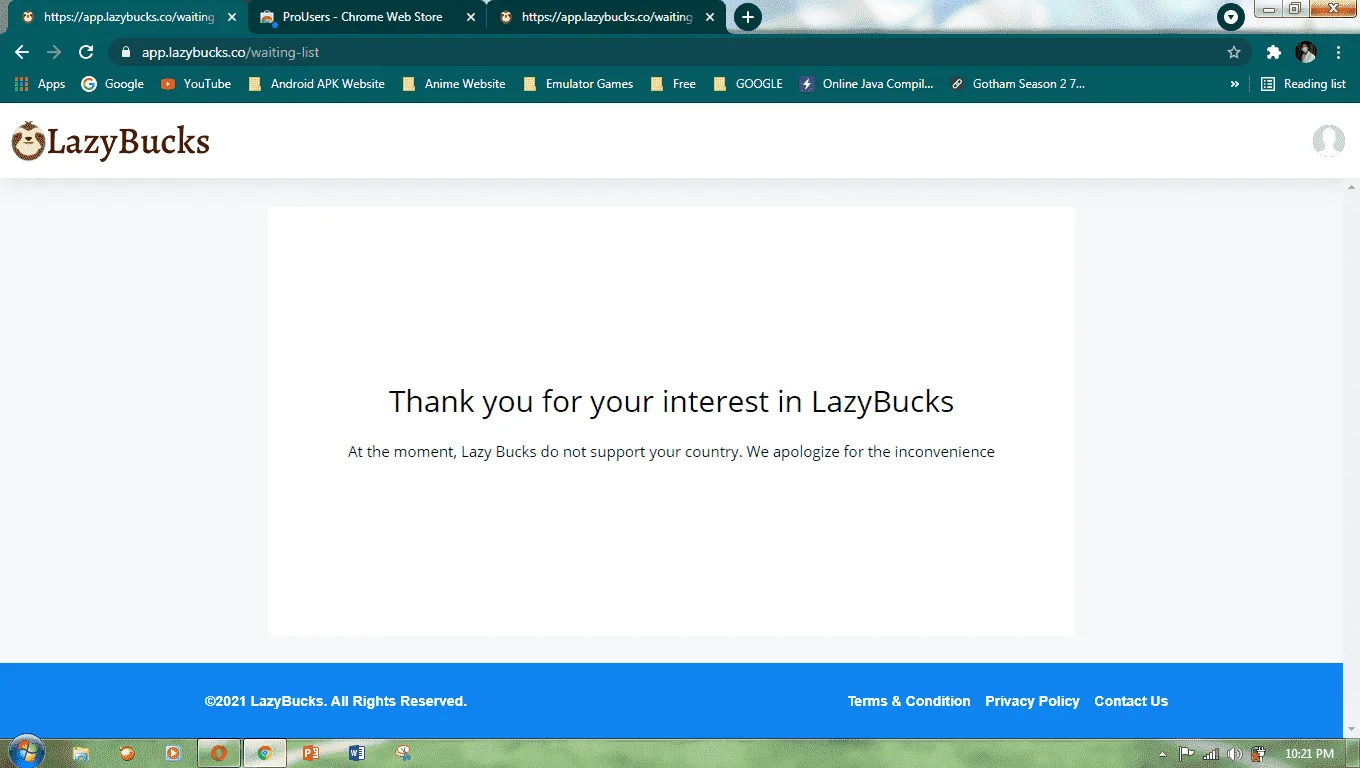Click the Show desktop button
The width and height of the screenshot is (1360, 768).
pyautogui.click(x=1353, y=753)
